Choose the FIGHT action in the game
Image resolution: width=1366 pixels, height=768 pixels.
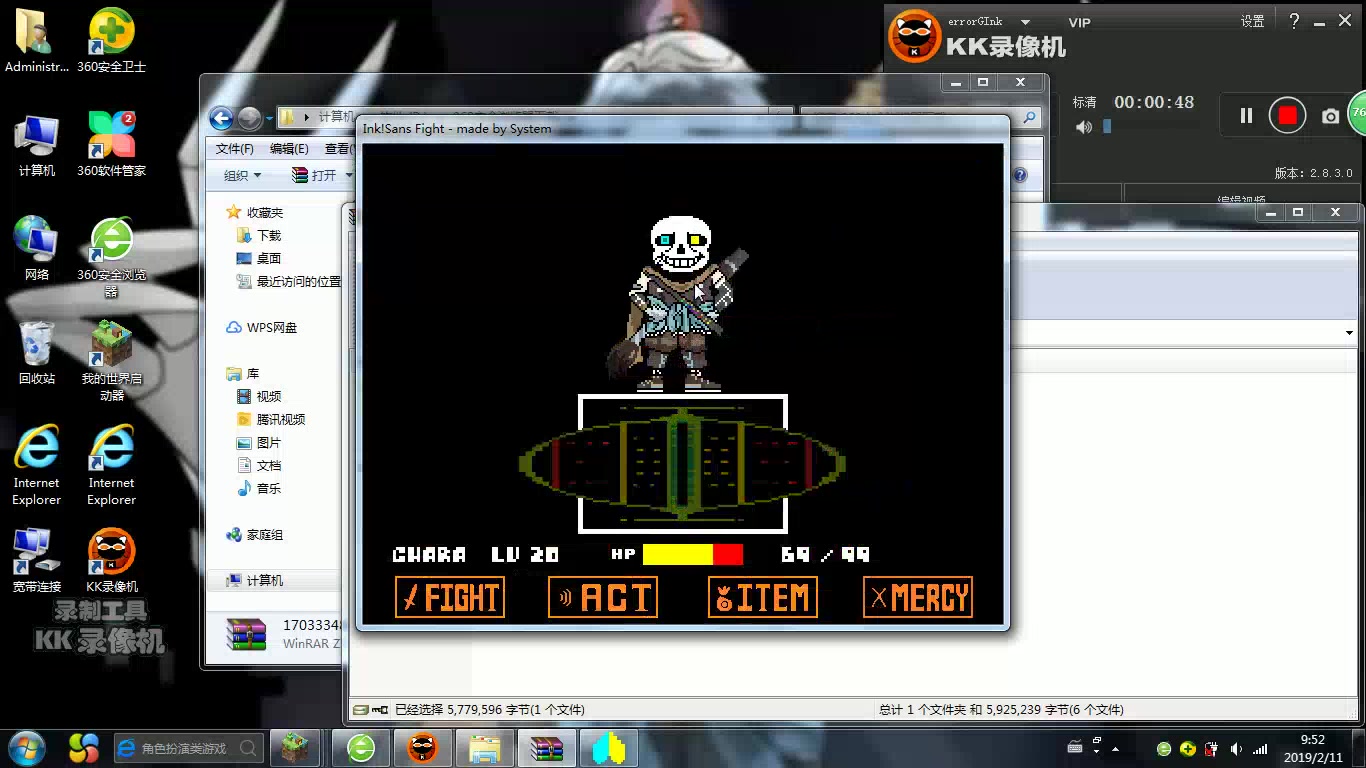coord(450,598)
